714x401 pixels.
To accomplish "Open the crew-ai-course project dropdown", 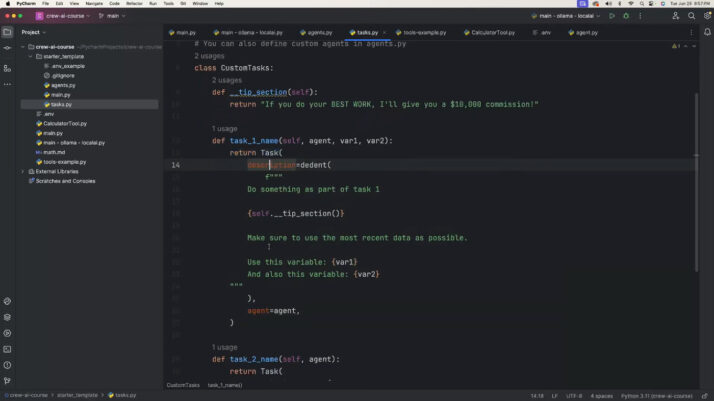I will (x=63, y=16).
